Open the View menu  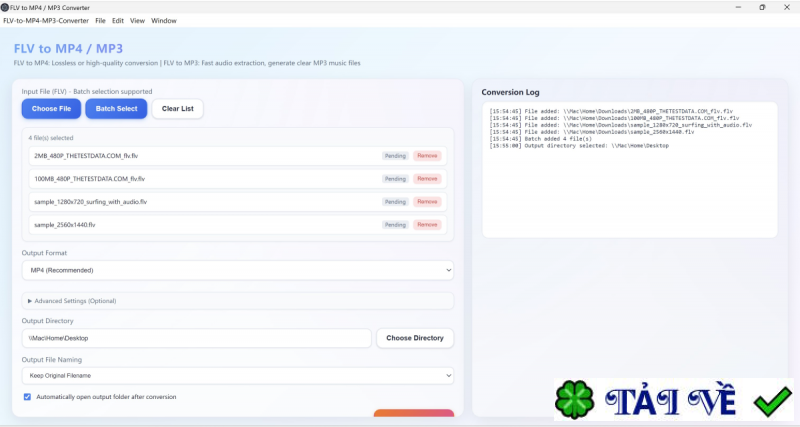[x=137, y=21]
